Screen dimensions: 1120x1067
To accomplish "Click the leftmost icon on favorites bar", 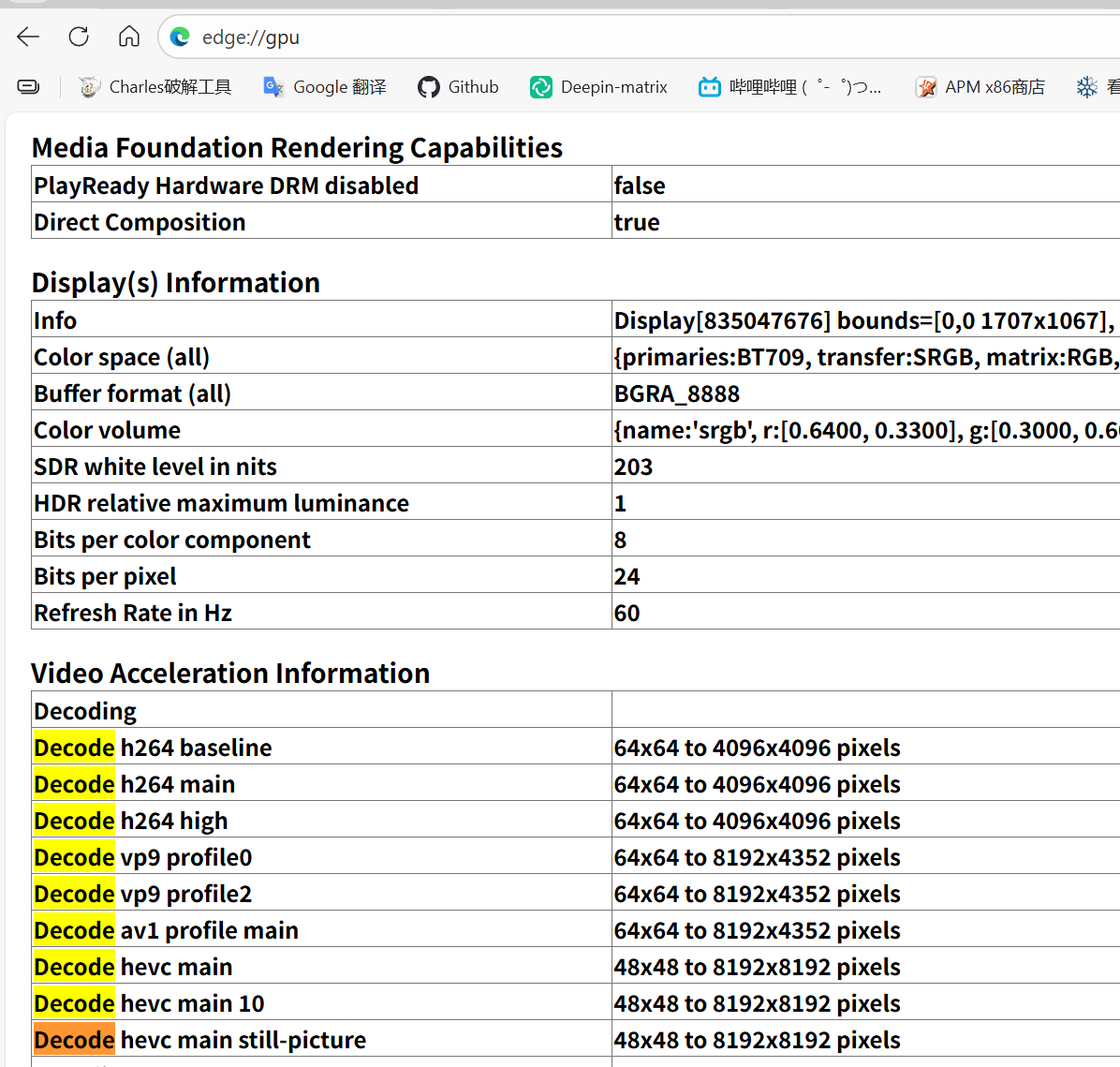I will pos(29,87).
